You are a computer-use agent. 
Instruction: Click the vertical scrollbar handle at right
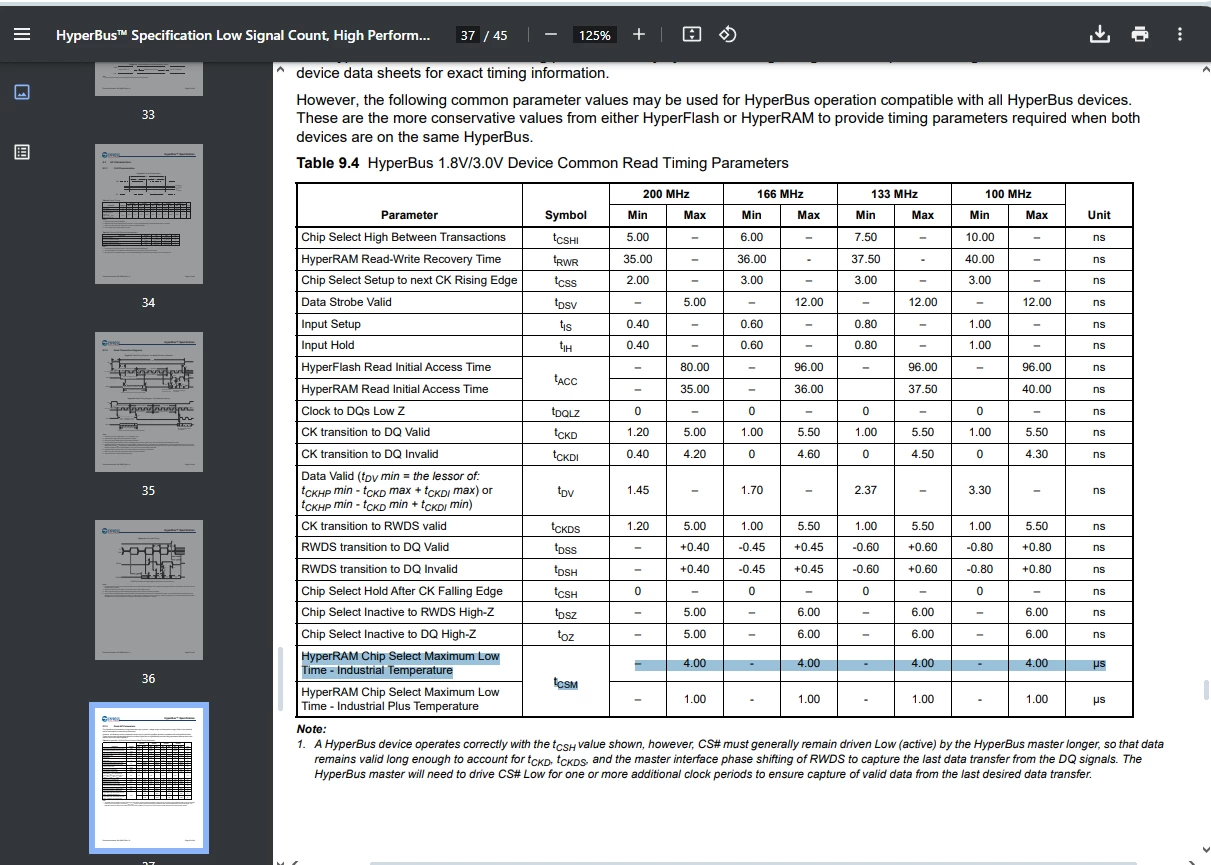point(1206,690)
